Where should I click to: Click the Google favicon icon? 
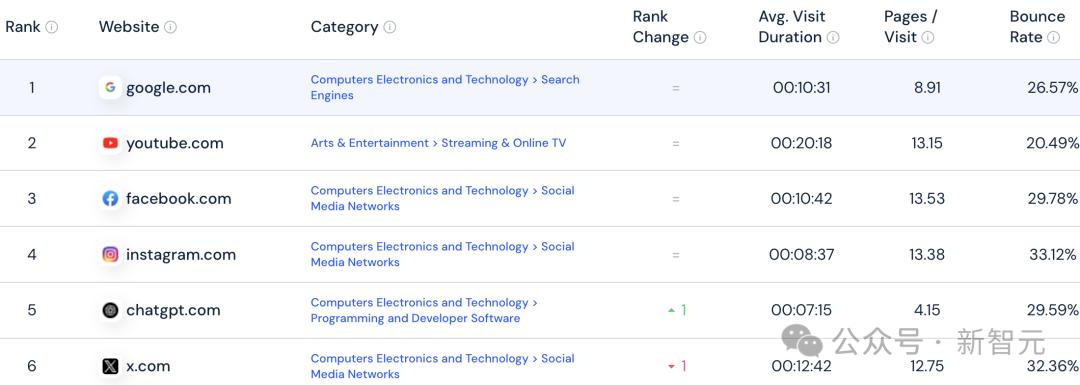coord(110,87)
